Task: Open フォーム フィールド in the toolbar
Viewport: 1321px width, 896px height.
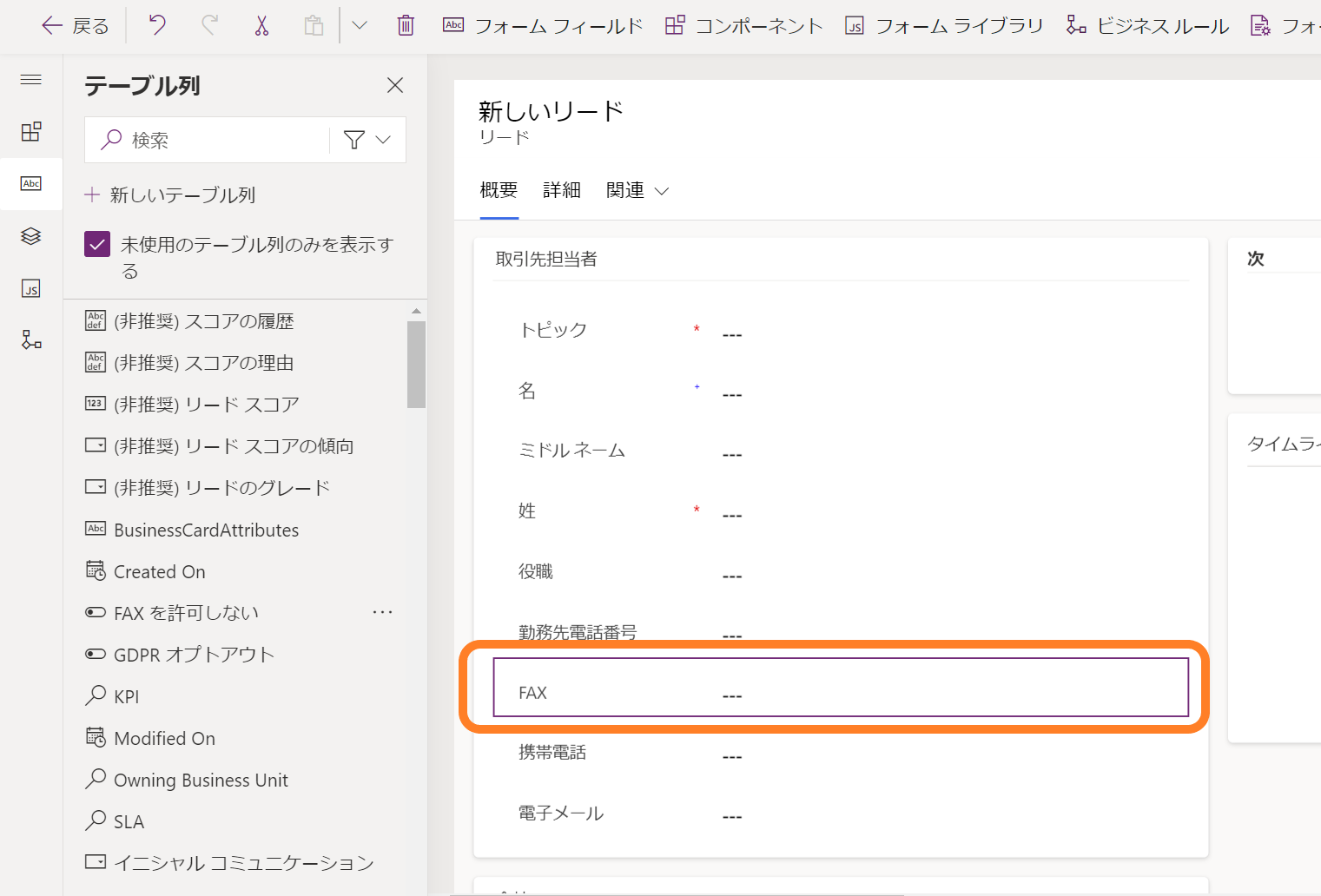Action: (x=543, y=26)
